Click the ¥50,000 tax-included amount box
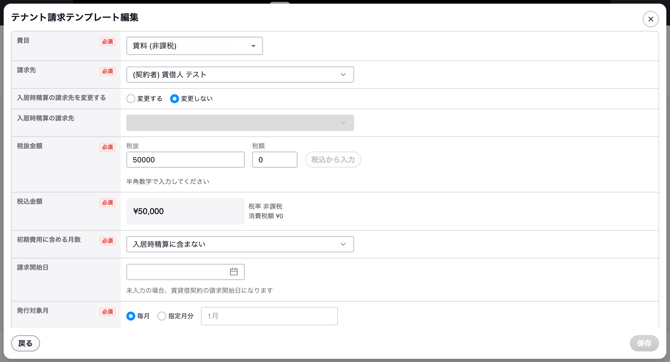Image resolution: width=670 pixels, height=362 pixels. (185, 211)
